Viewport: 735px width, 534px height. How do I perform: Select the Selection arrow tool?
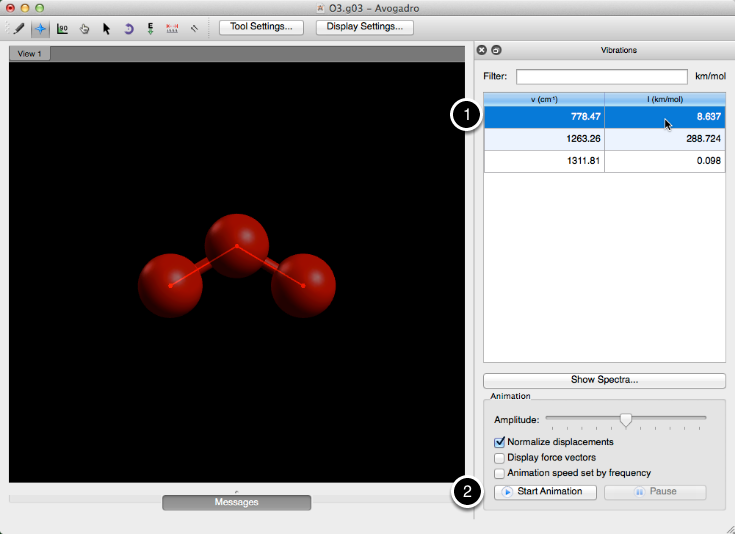106,28
